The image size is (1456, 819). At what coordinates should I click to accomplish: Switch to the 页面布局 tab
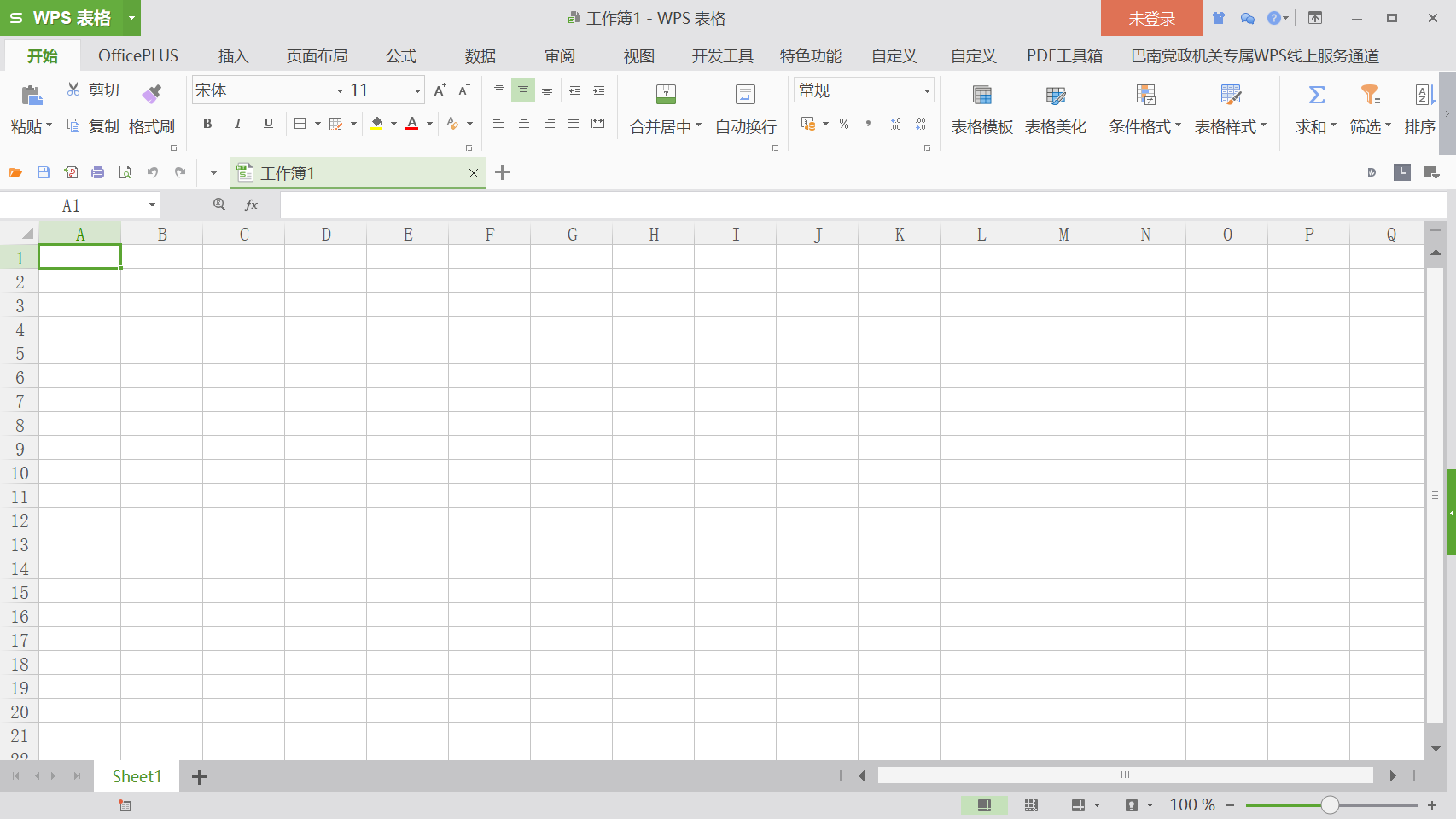coord(317,56)
